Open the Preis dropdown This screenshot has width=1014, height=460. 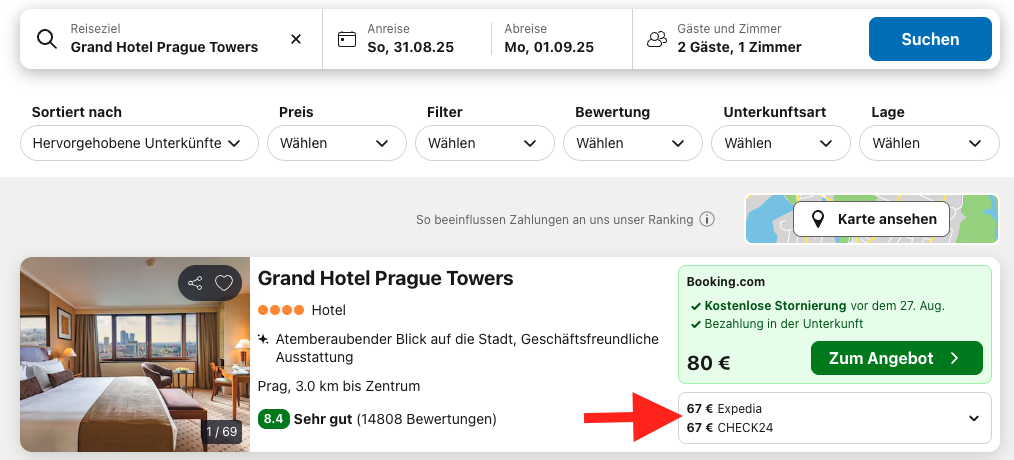(x=334, y=143)
